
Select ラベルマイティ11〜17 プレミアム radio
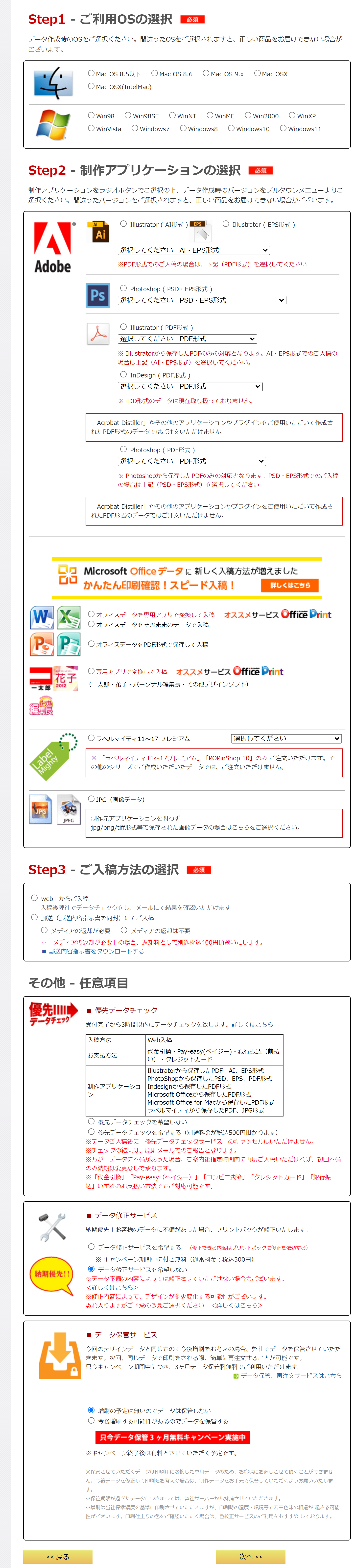[x=91, y=738]
